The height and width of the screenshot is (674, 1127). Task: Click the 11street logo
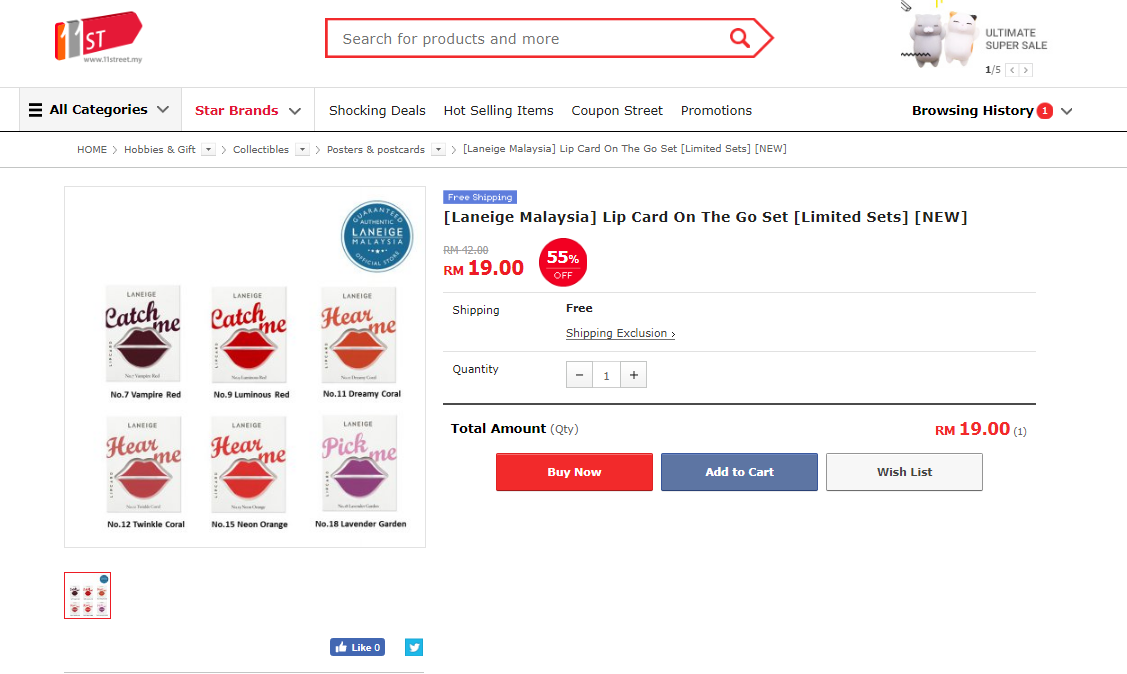coord(97,37)
